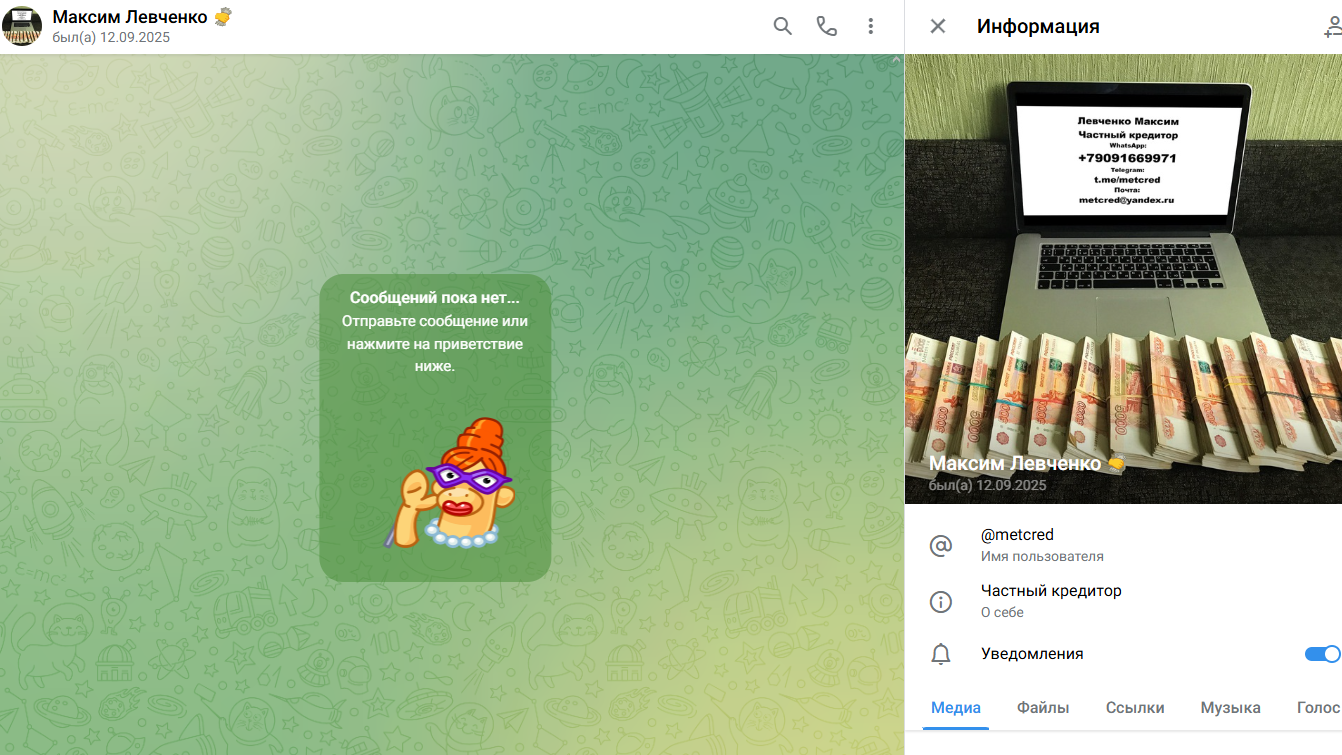Click the bell notifications icon
This screenshot has height=755, width=1342.
coord(941,654)
